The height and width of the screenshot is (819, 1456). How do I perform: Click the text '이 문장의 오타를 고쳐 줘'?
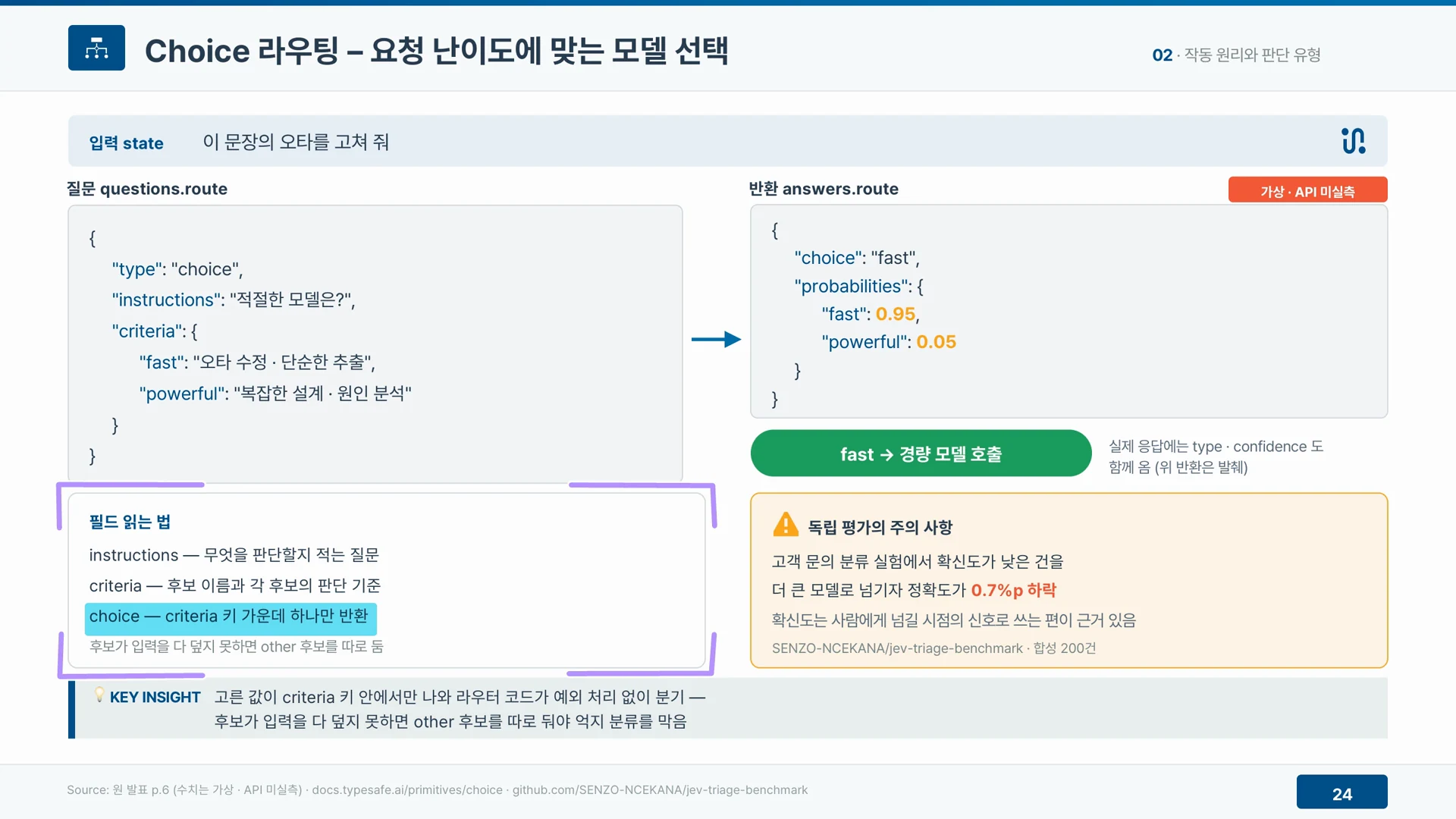296,143
